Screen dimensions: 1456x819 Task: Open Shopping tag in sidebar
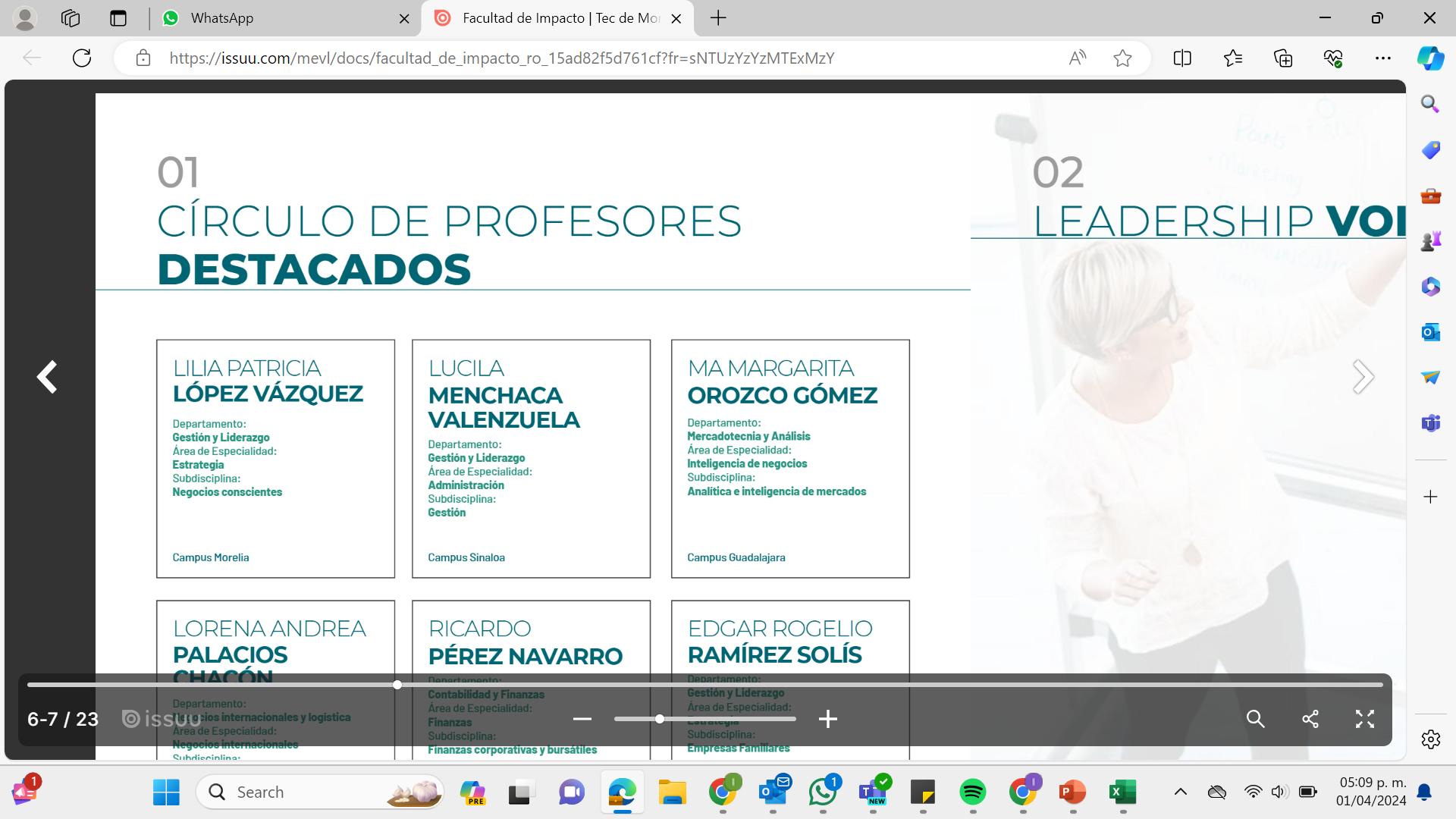click(x=1430, y=150)
